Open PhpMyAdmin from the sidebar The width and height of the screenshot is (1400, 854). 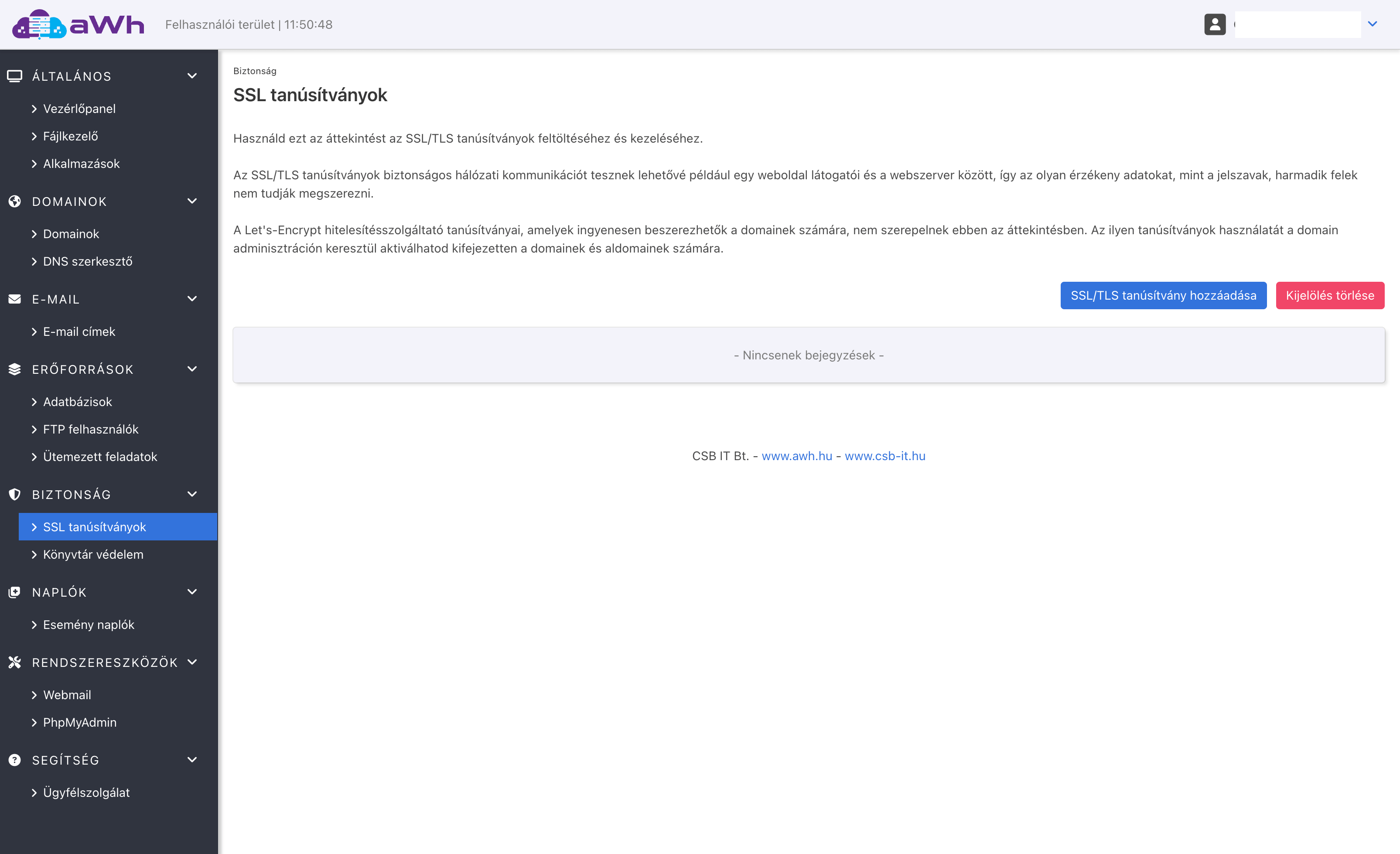(118, 722)
